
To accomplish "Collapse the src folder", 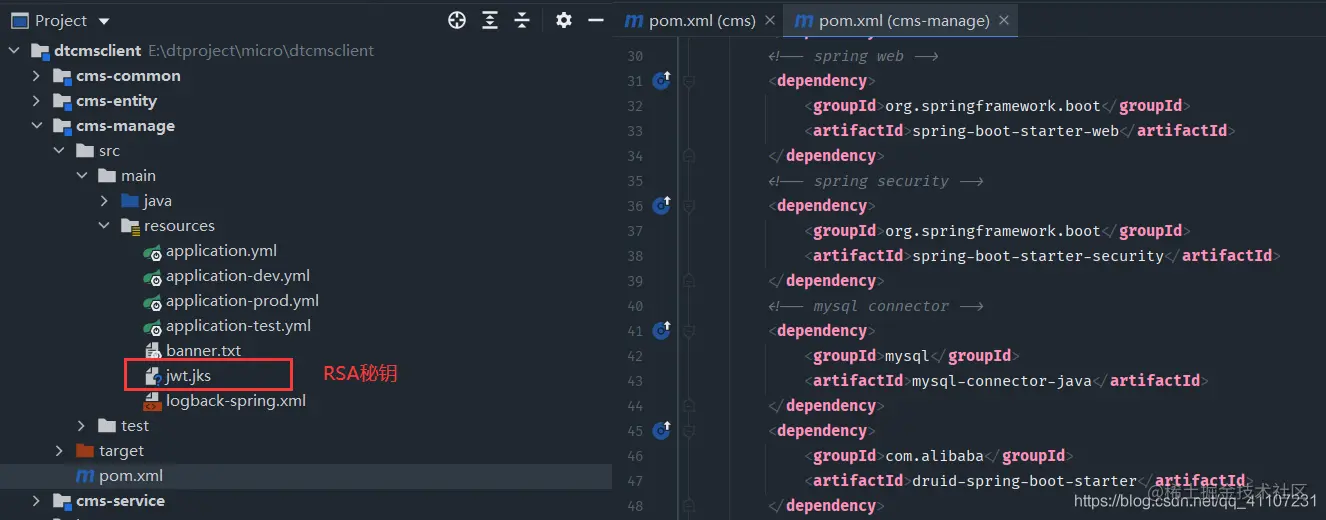I will (59, 150).
